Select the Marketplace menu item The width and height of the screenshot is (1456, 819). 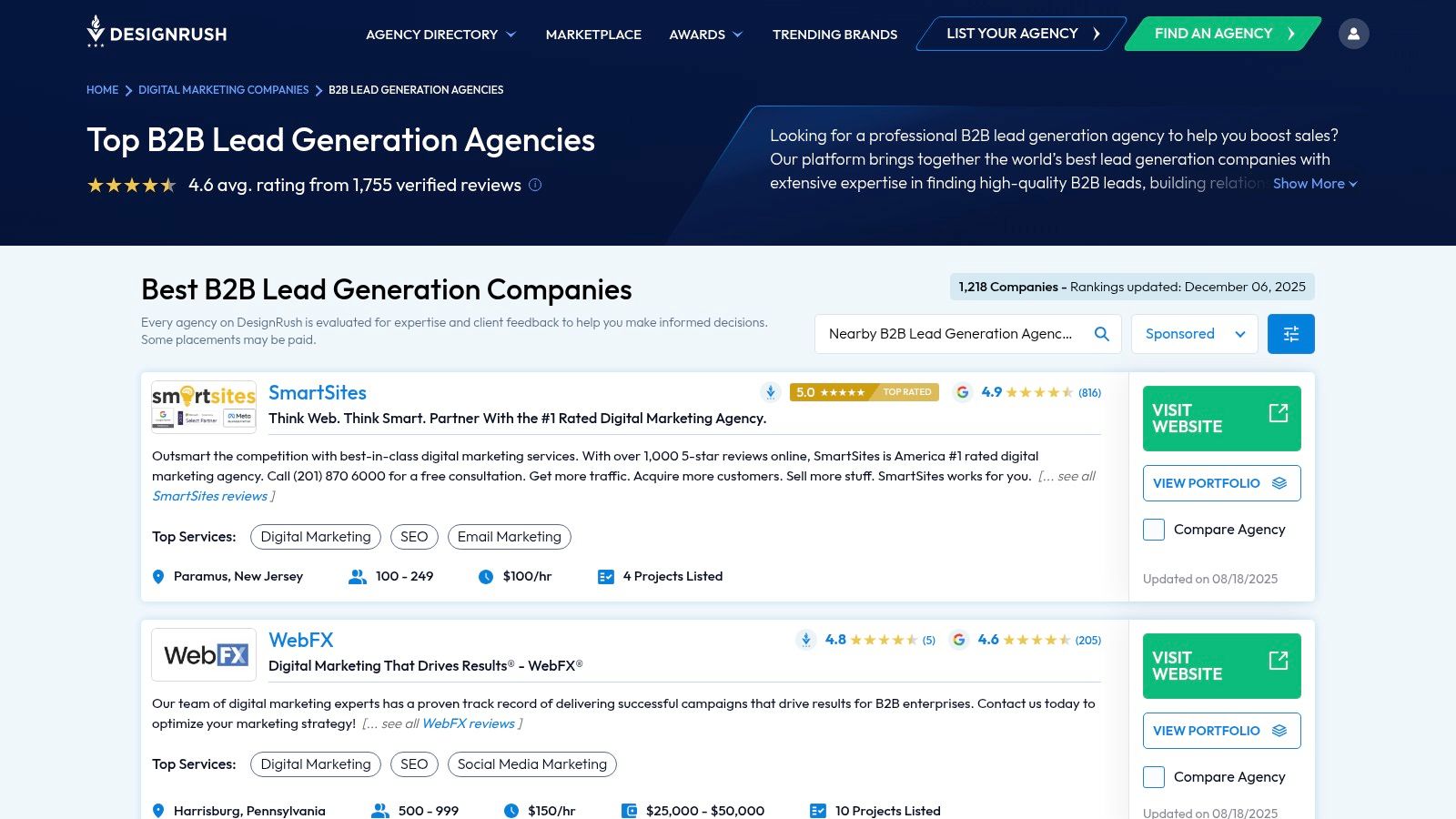click(592, 35)
